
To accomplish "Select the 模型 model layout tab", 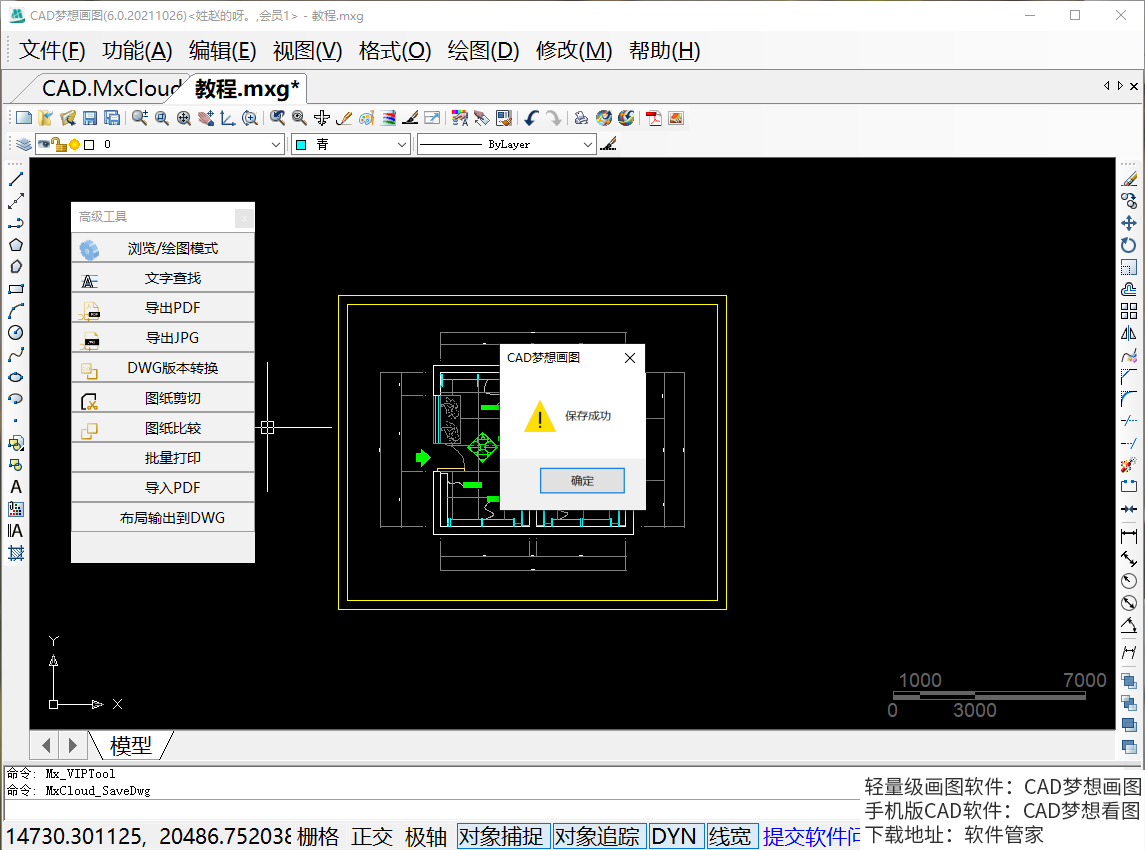I will tap(131, 746).
